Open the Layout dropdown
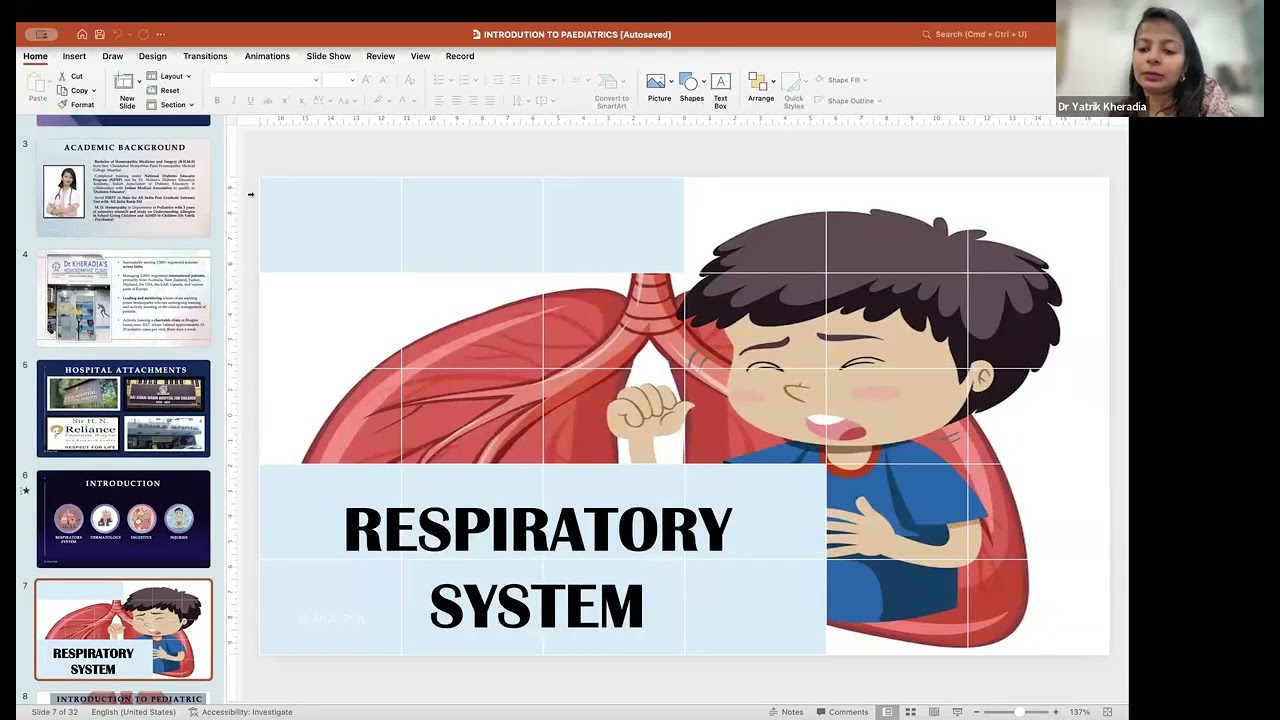 pyautogui.click(x=168, y=76)
